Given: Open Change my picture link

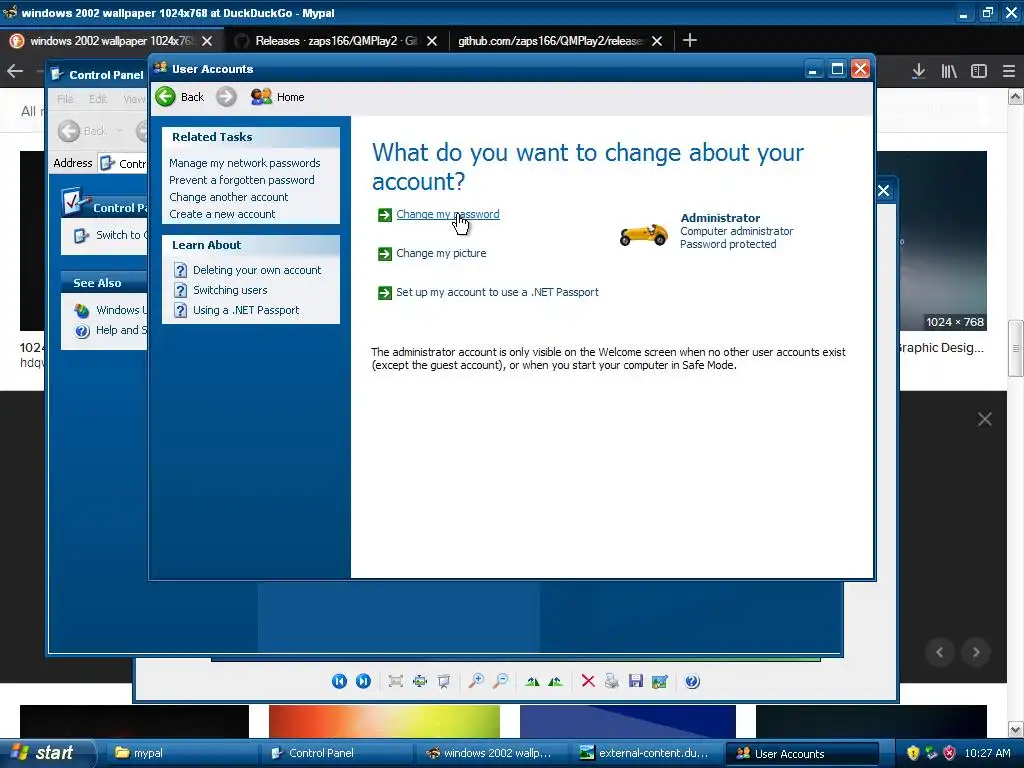Looking at the screenshot, I should 441,253.
